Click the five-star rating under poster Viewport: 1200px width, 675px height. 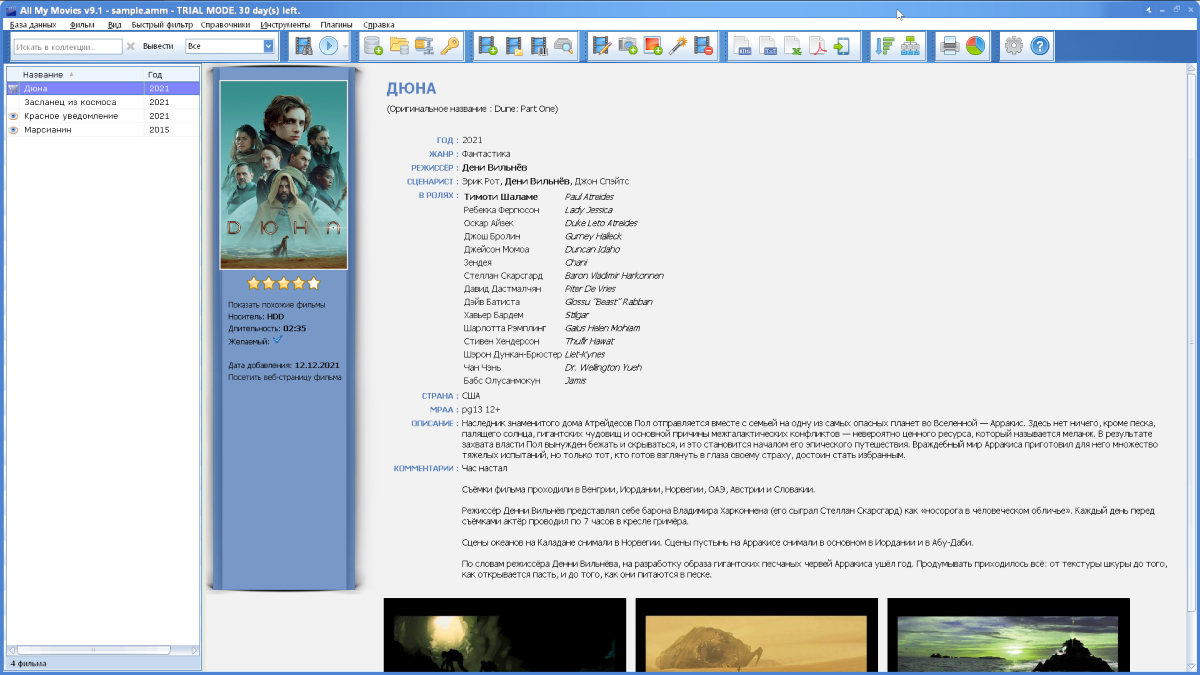click(x=284, y=283)
